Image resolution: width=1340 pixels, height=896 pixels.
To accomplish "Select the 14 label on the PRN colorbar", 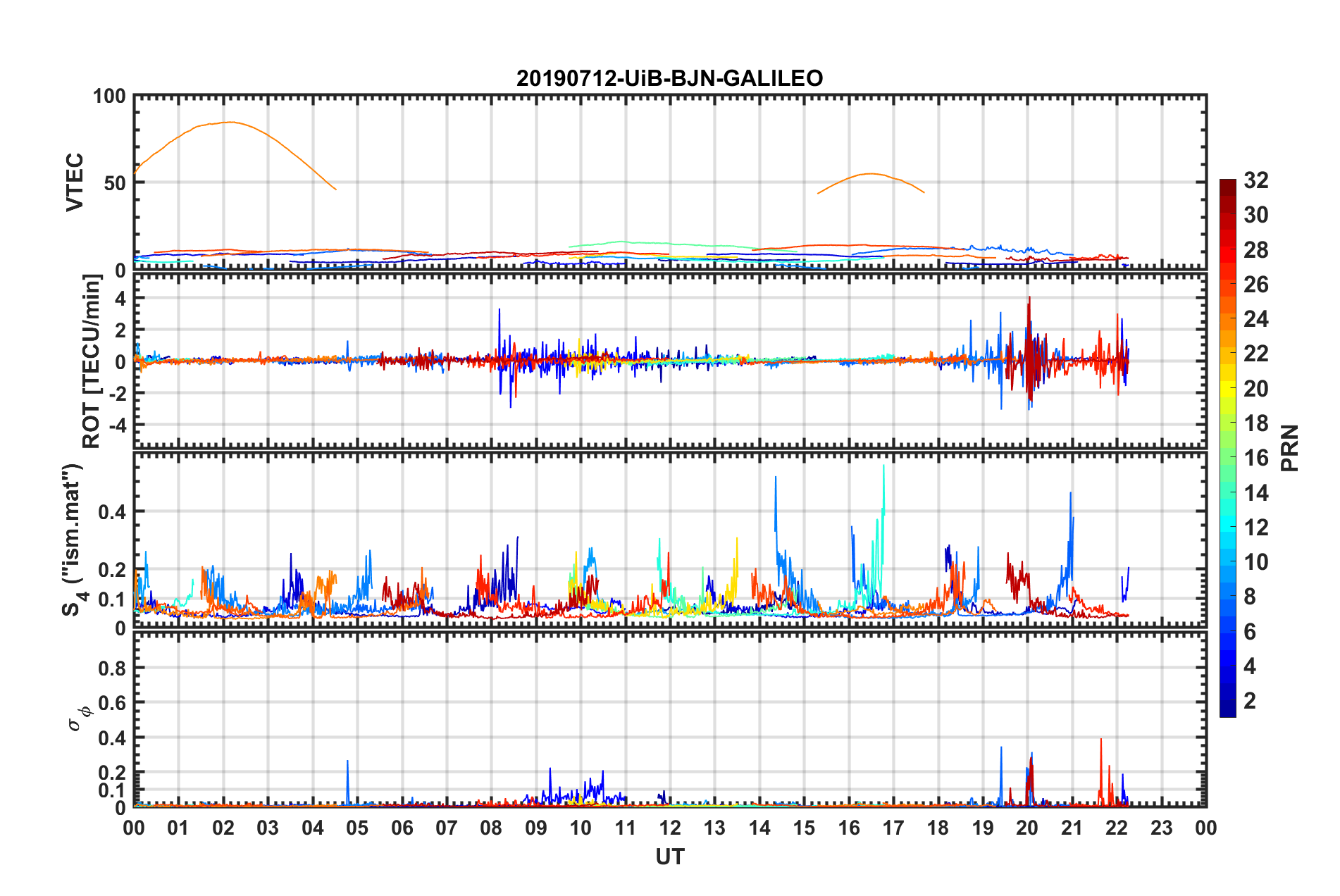I will click(1256, 493).
